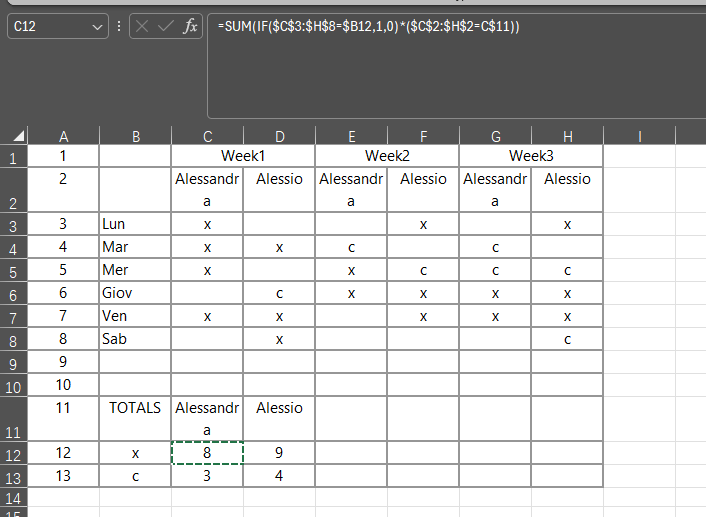Select cell D13 showing 4

coord(279,476)
